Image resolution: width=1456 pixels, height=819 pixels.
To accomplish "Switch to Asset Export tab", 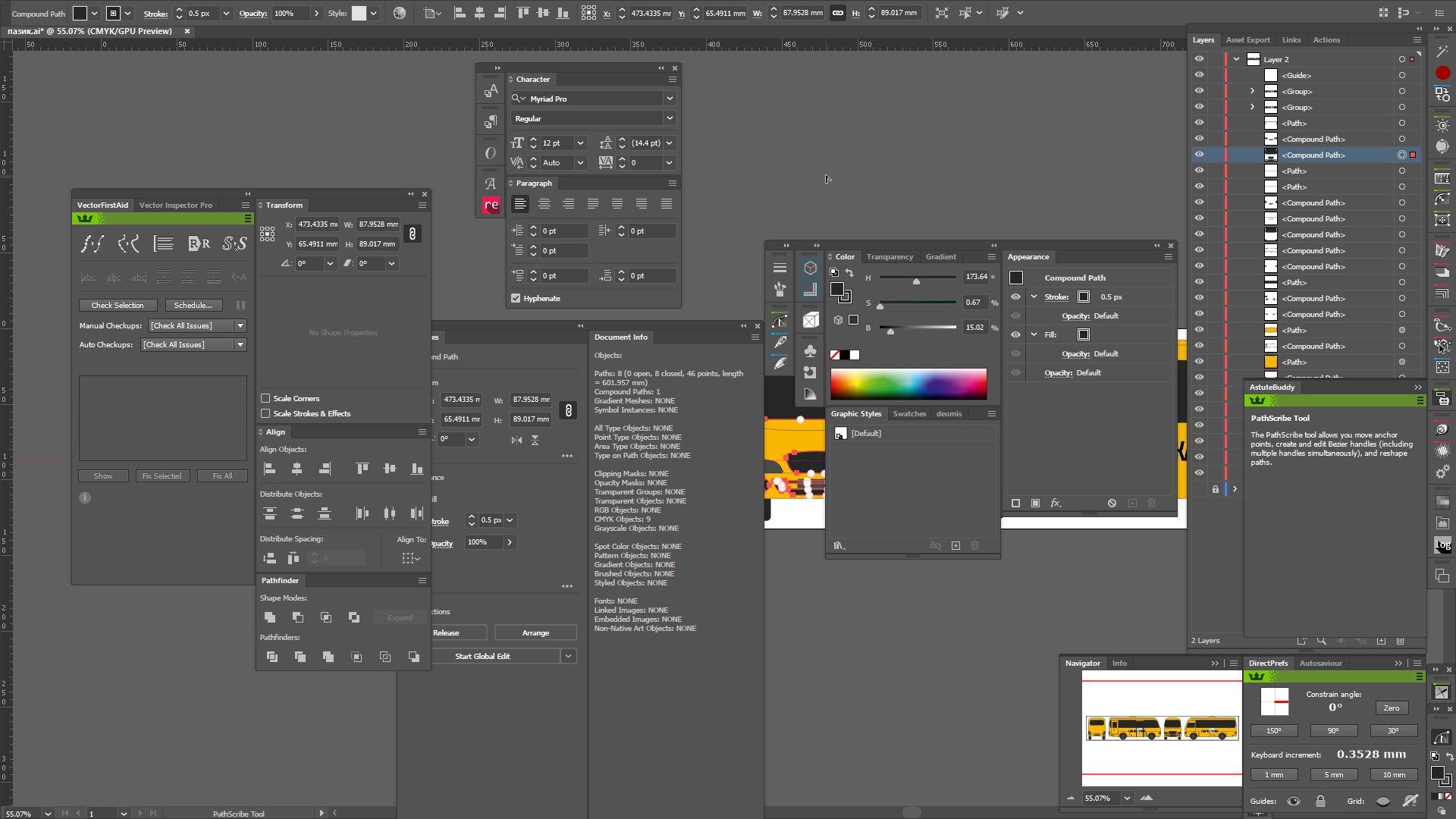I will [1247, 40].
